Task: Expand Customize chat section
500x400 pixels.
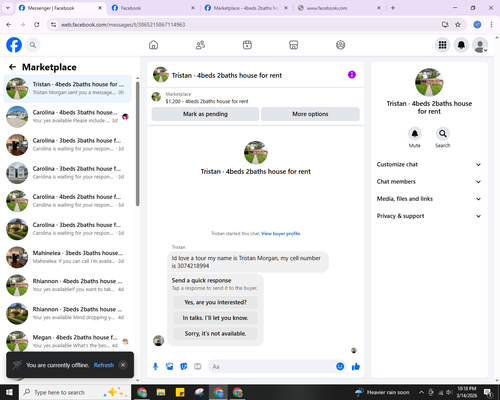Action: (429, 164)
